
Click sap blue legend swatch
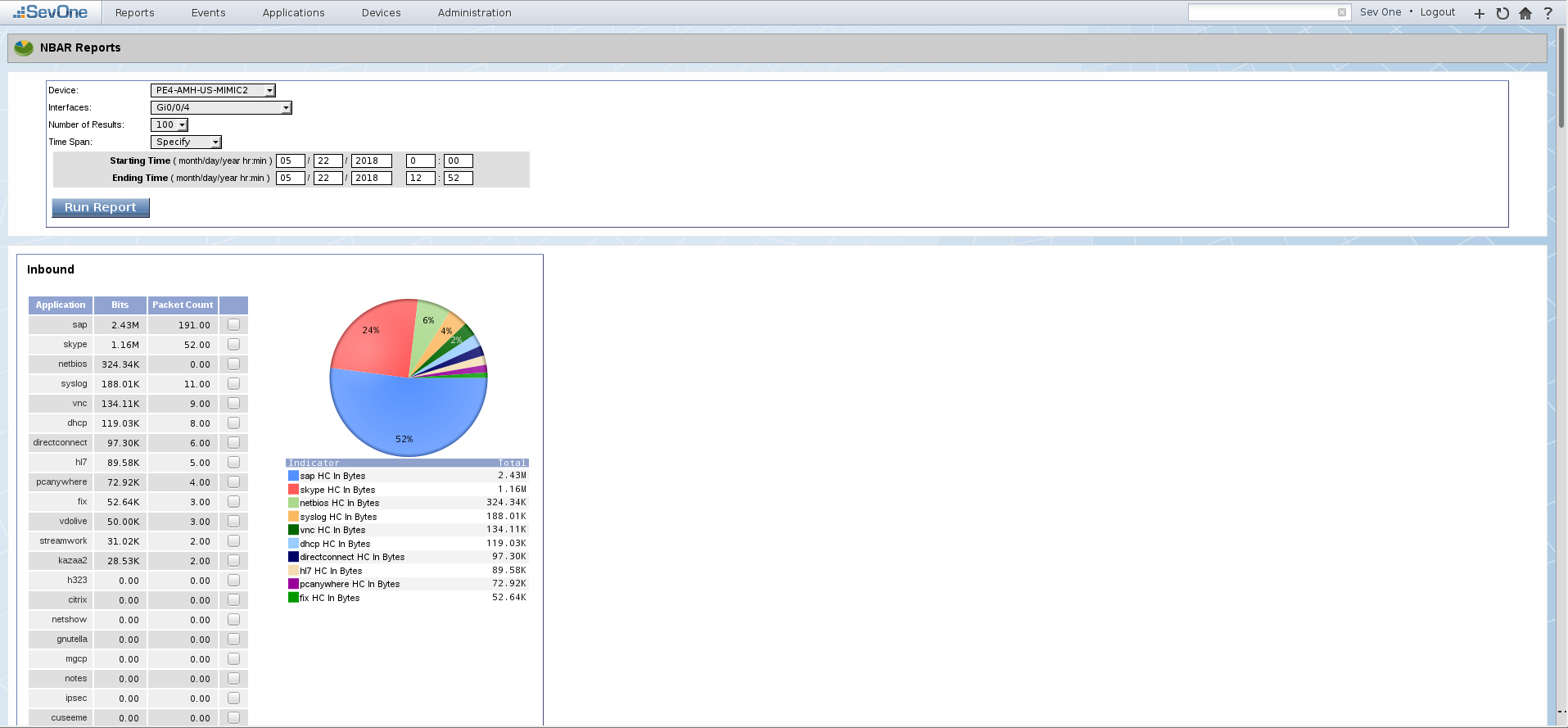click(x=293, y=476)
